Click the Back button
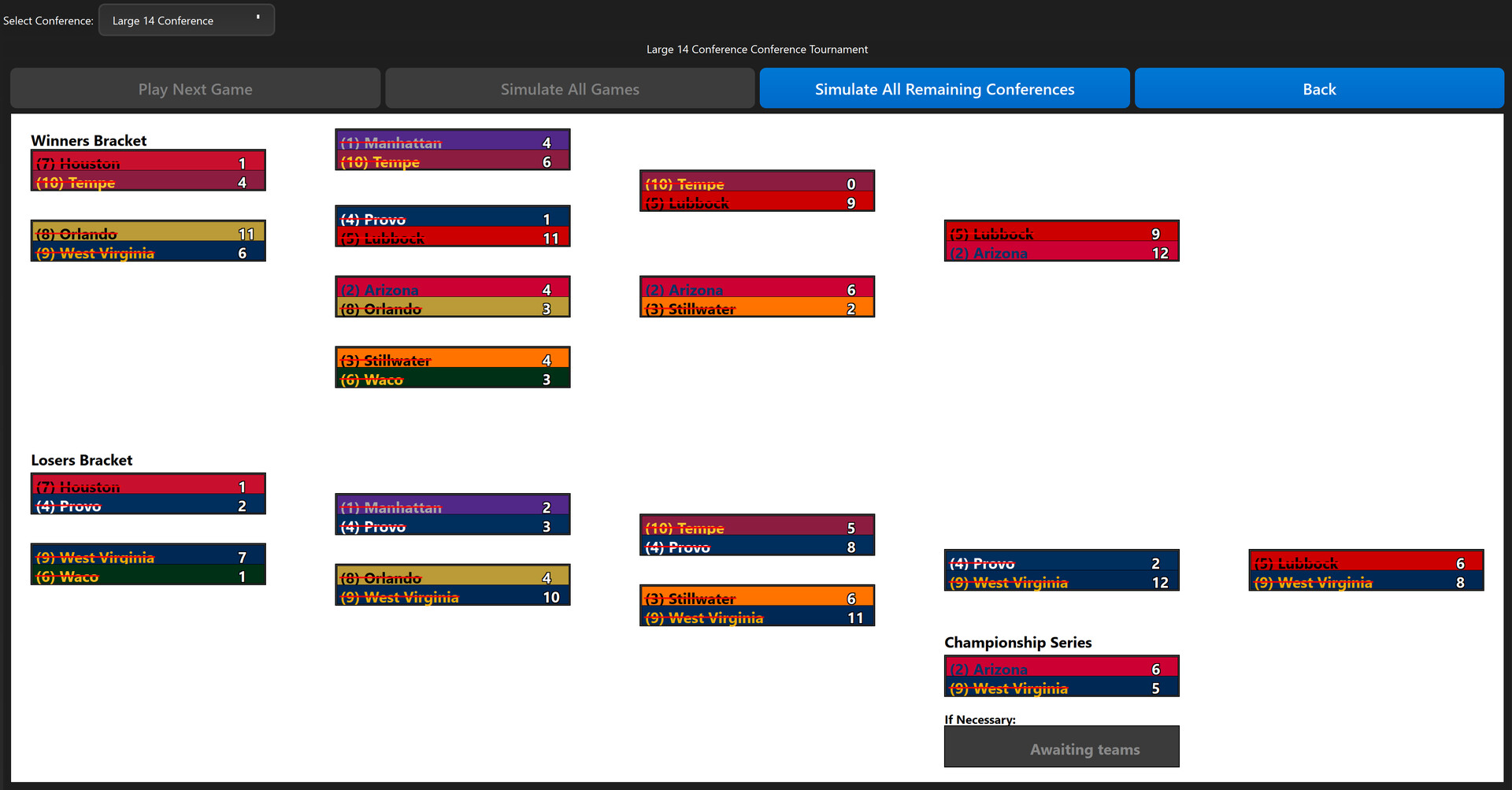 [x=1319, y=88]
